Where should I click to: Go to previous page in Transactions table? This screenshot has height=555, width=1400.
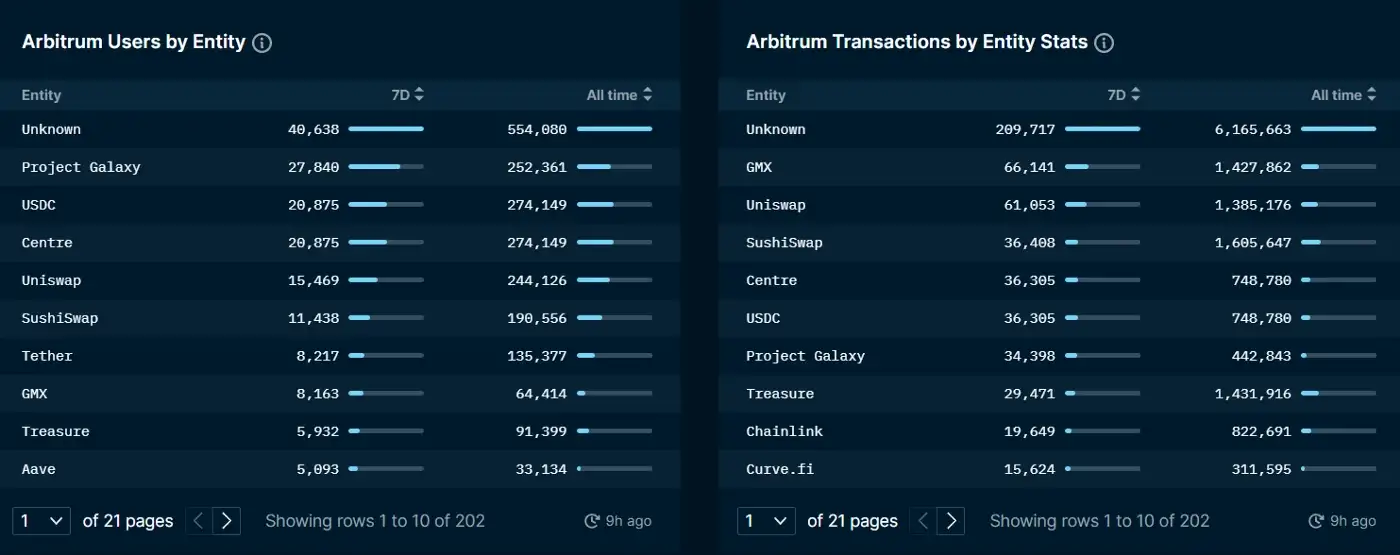(x=923, y=521)
